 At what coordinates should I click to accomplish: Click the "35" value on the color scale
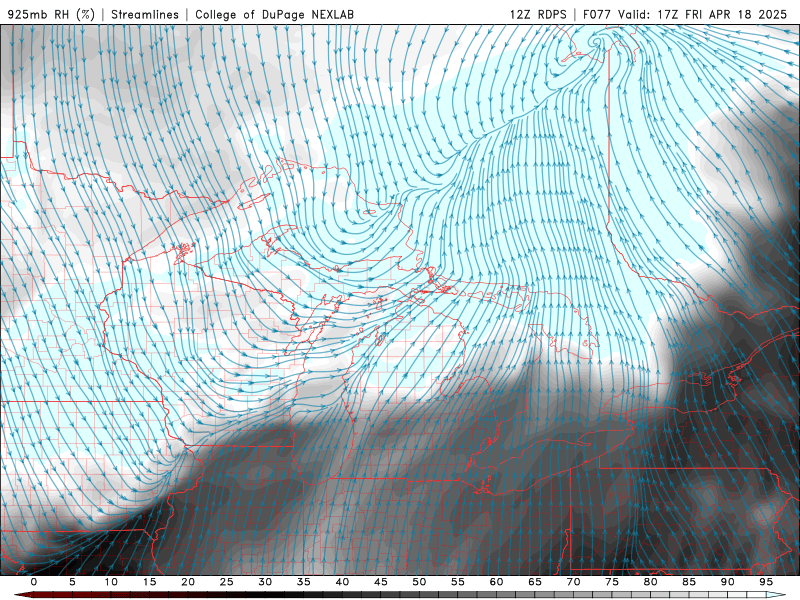coord(304,582)
